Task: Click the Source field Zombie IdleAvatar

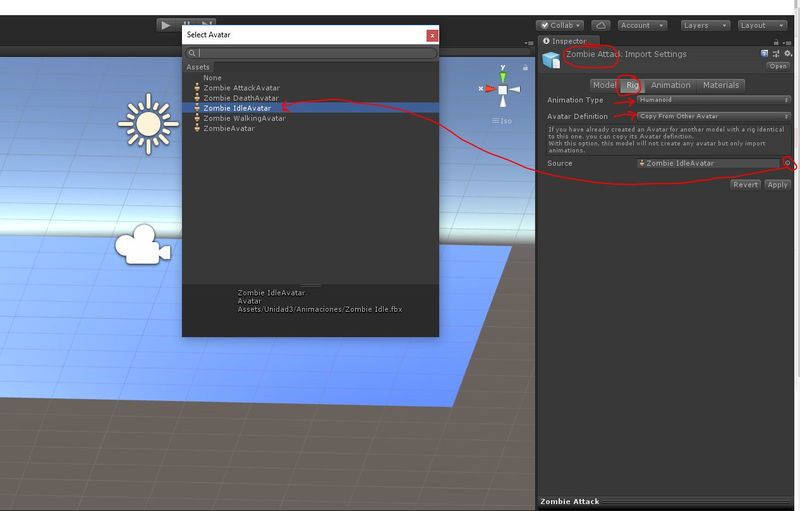Action: coord(710,163)
